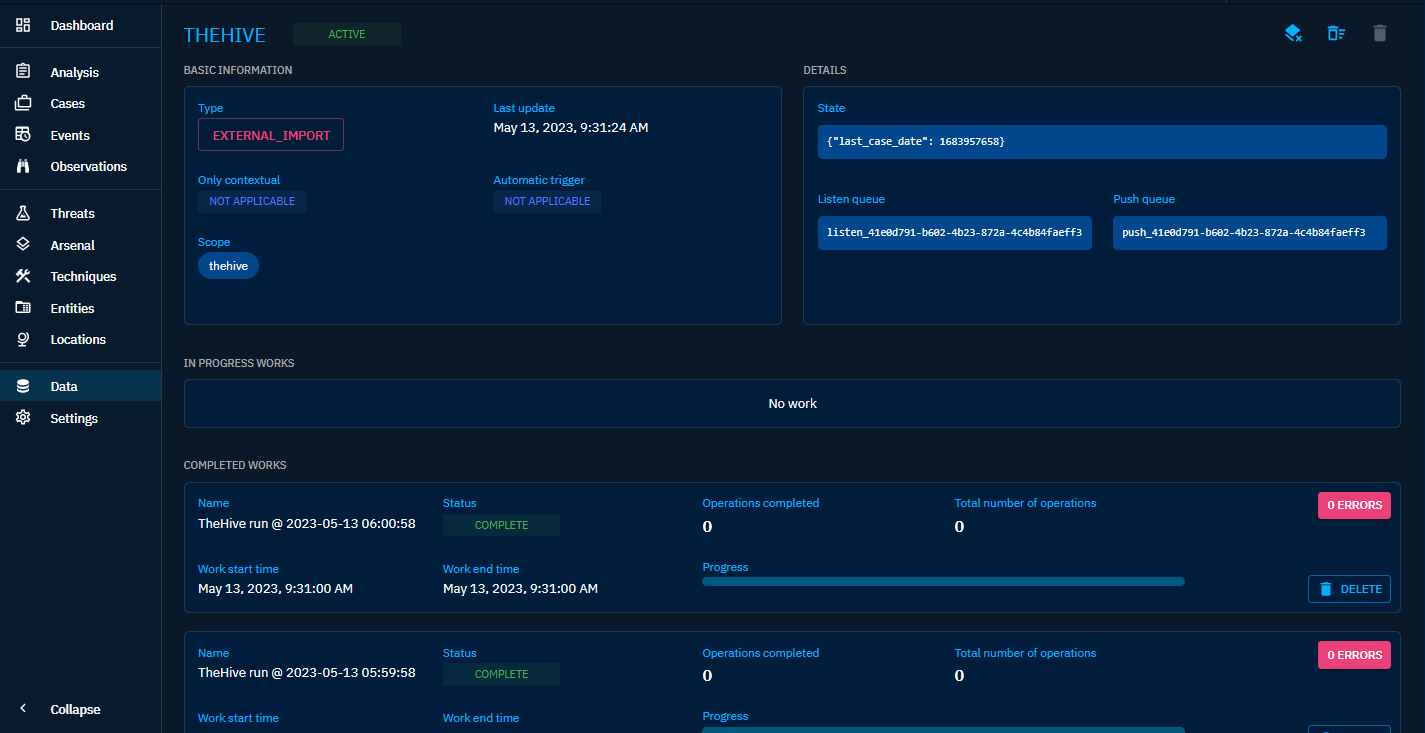Click the Cases briefcase icon
The width and height of the screenshot is (1425, 733).
click(x=23, y=103)
